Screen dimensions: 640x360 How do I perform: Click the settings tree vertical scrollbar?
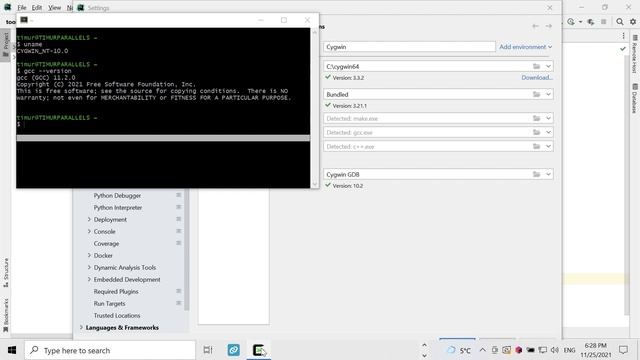pos(187,249)
